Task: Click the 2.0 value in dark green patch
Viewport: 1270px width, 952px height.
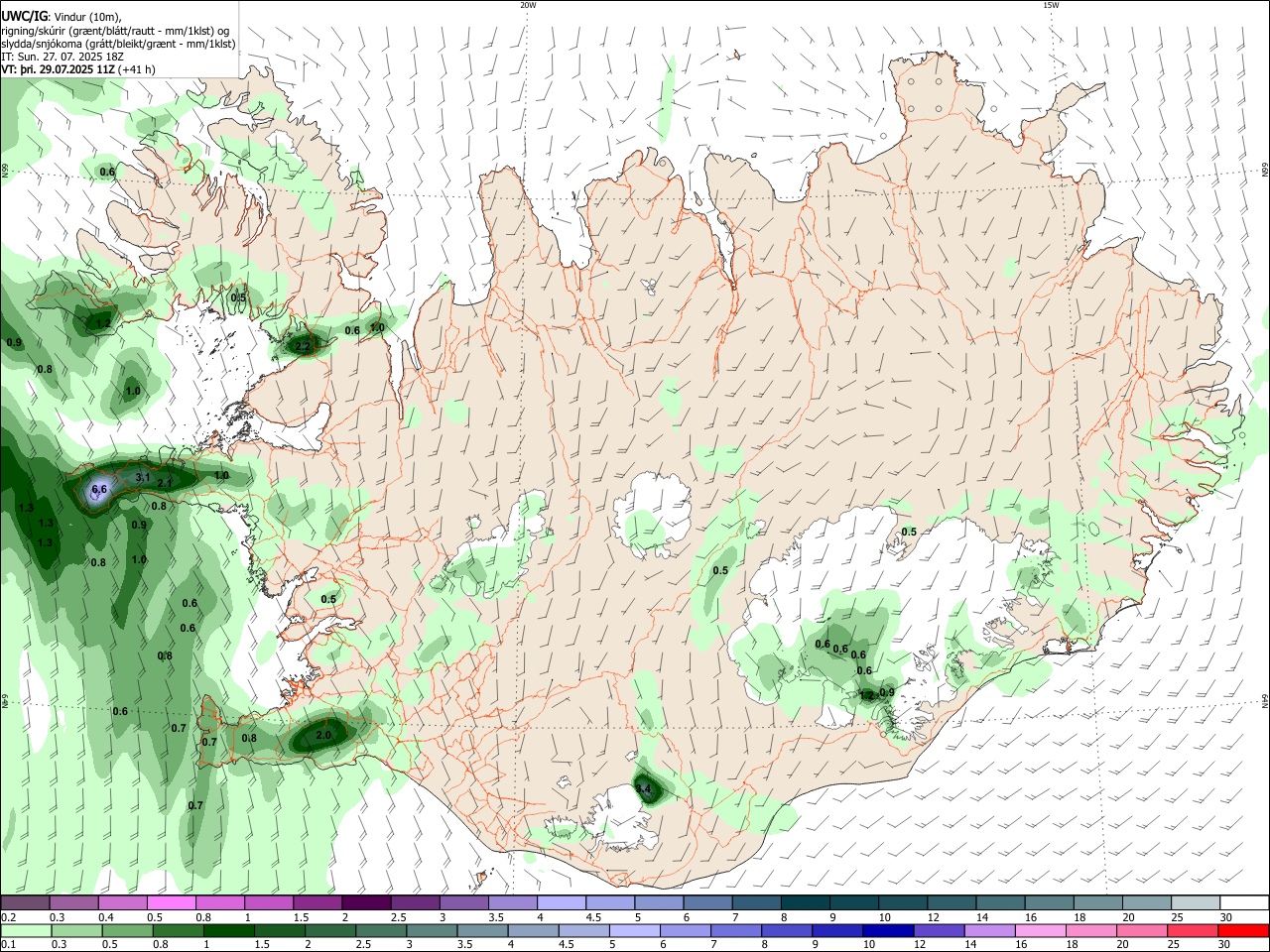Action: coord(323,736)
